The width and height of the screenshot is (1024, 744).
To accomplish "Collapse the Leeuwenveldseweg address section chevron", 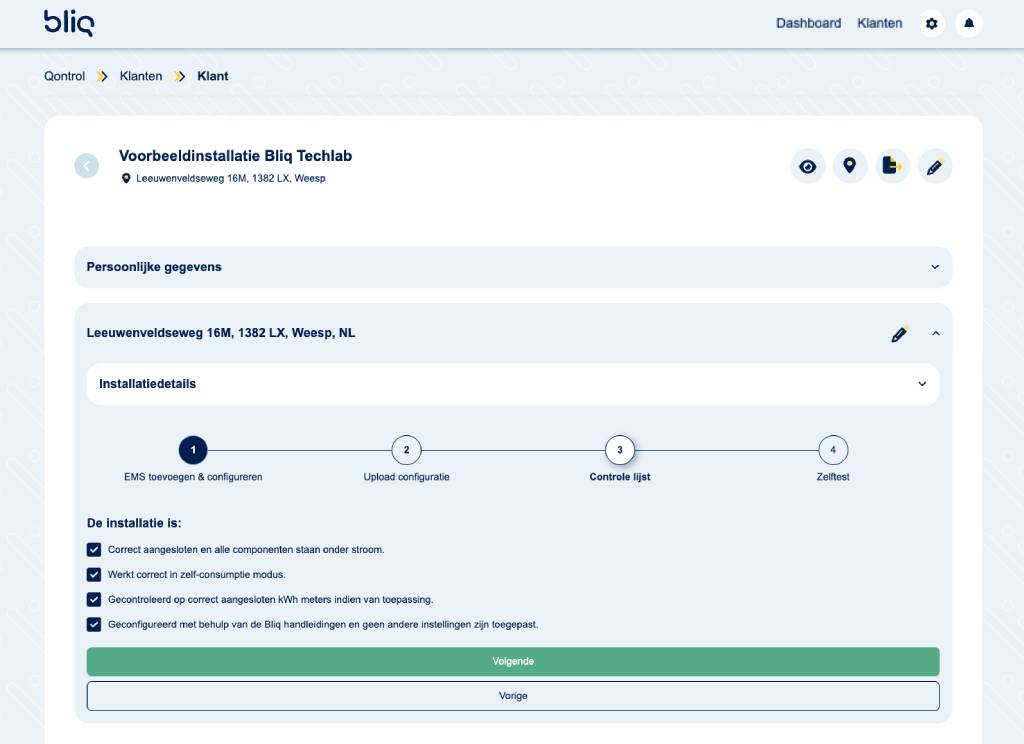I will click(936, 334).
